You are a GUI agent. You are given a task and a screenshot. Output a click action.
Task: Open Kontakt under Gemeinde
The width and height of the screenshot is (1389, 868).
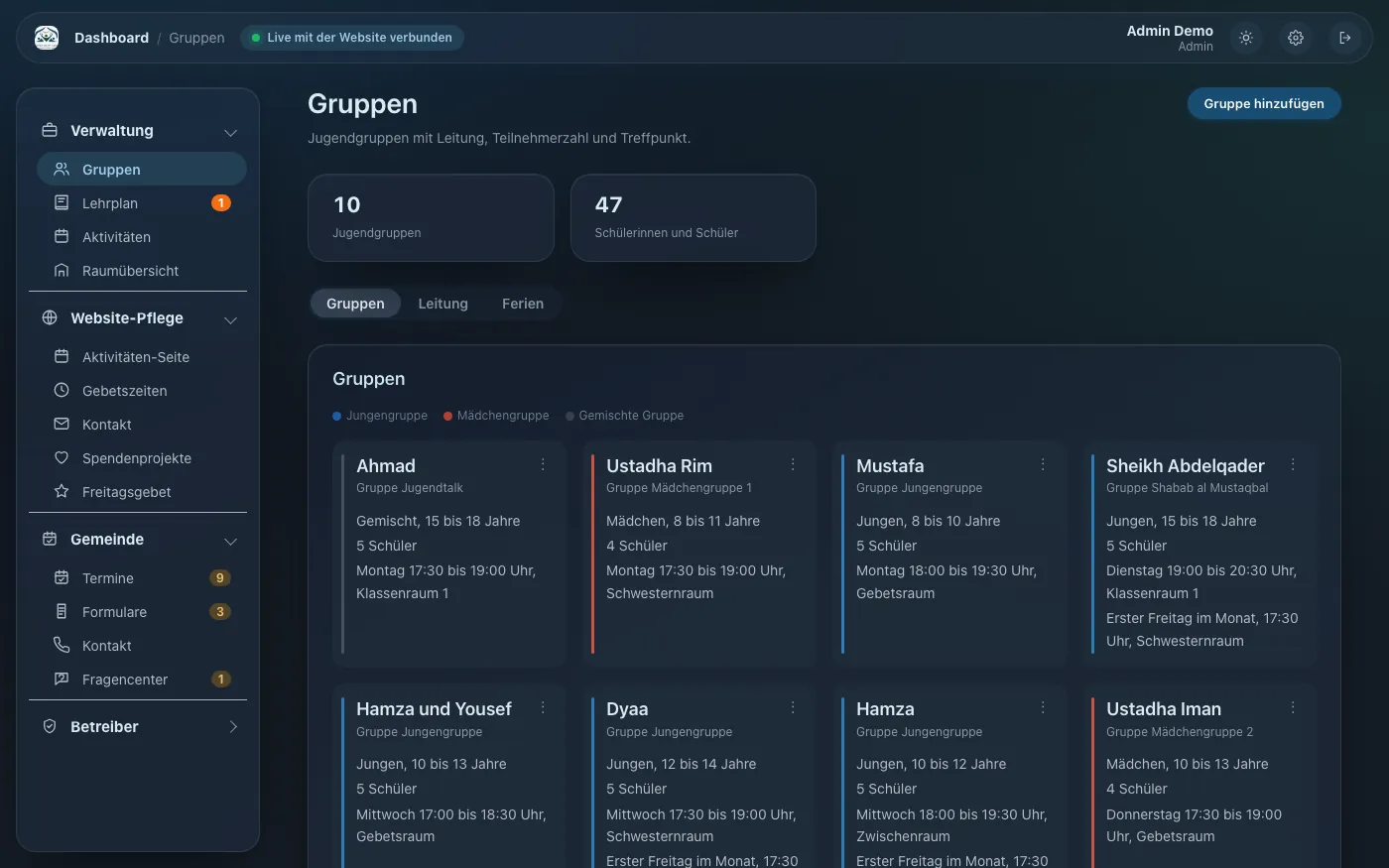pos(142,646)
